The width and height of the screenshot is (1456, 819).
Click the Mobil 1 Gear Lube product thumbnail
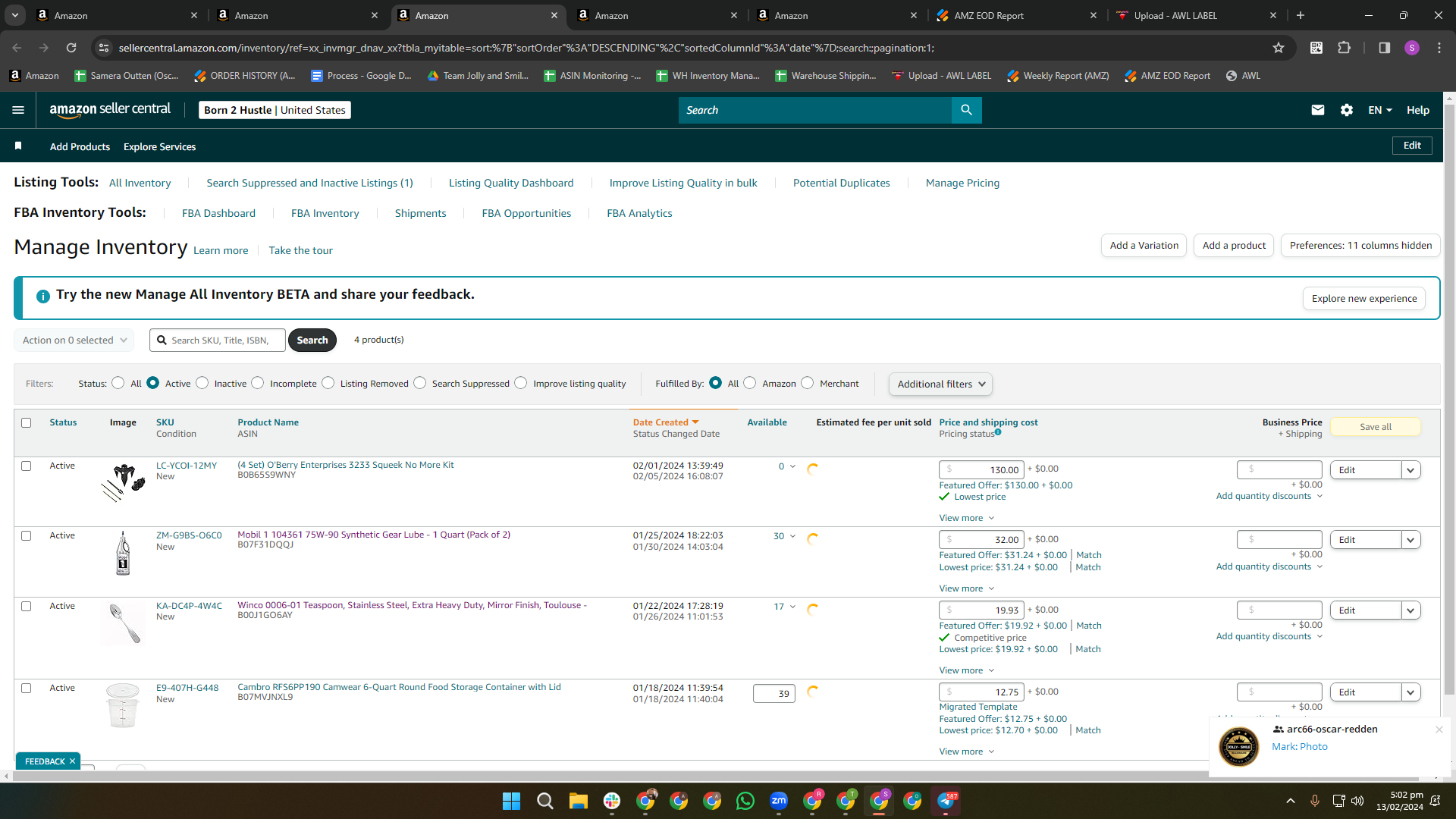pyautogui.click(x=123, y=553)
